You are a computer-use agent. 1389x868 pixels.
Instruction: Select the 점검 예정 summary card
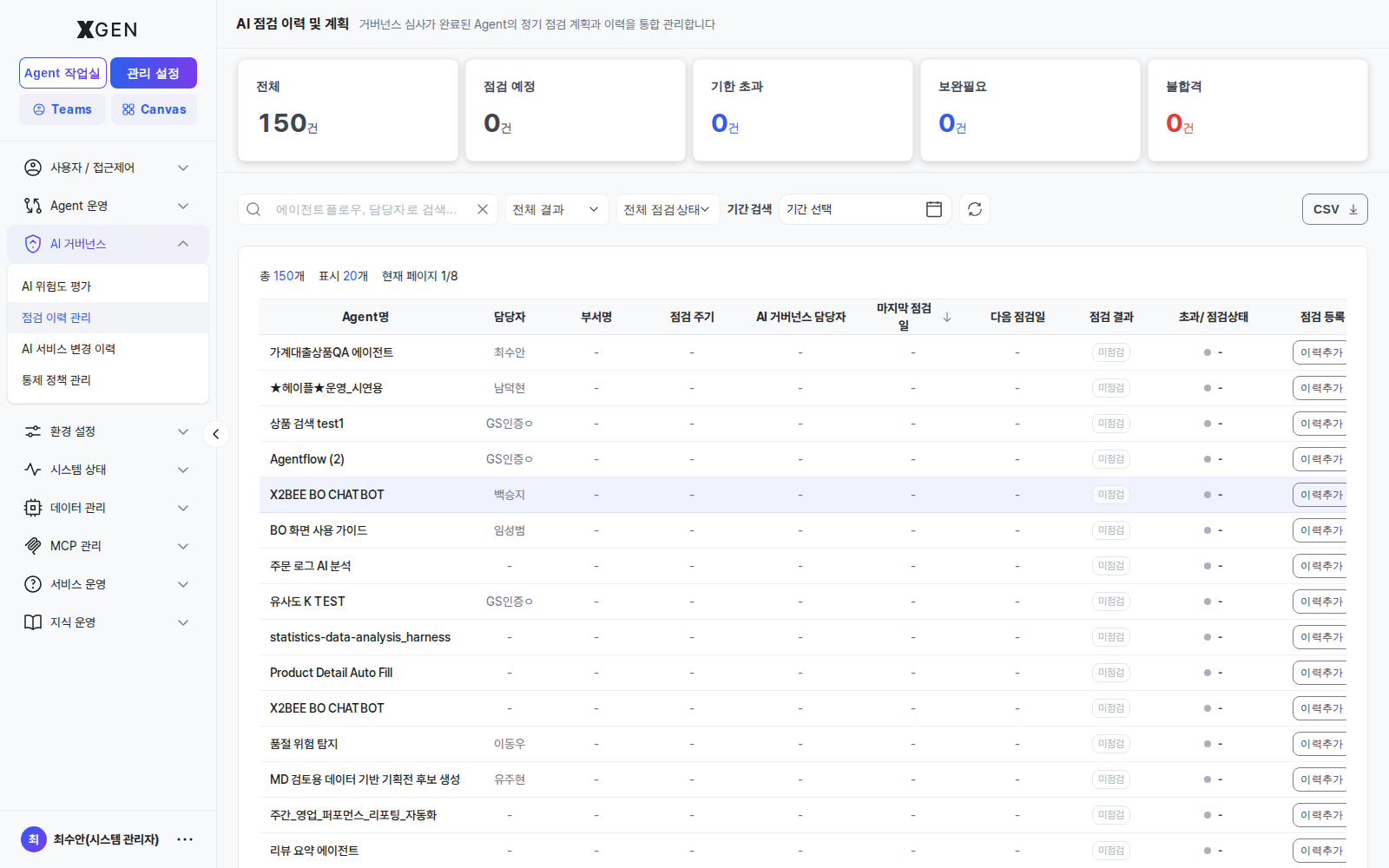click(x=576, y=110)
